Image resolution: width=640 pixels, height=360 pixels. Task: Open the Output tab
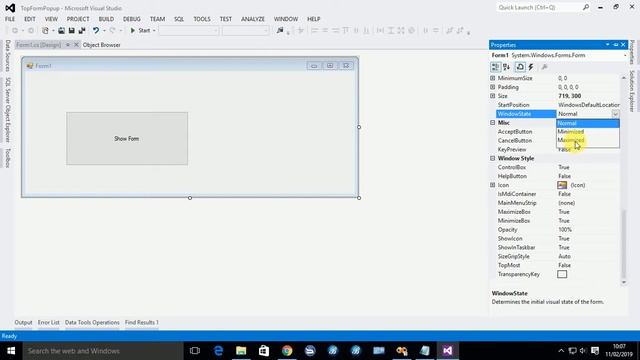coord(23,322)
